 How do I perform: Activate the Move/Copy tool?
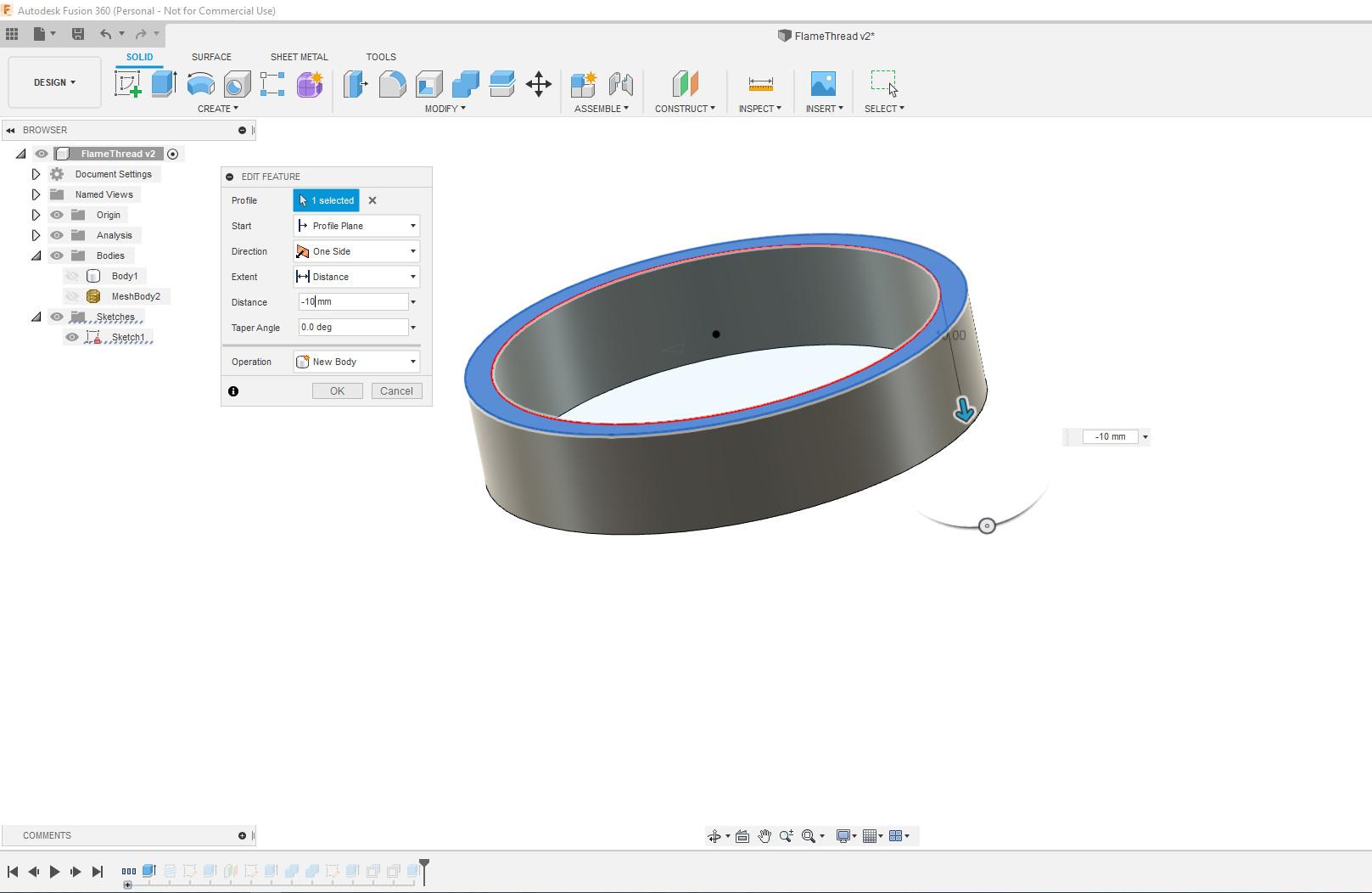[x=539, y=84]
